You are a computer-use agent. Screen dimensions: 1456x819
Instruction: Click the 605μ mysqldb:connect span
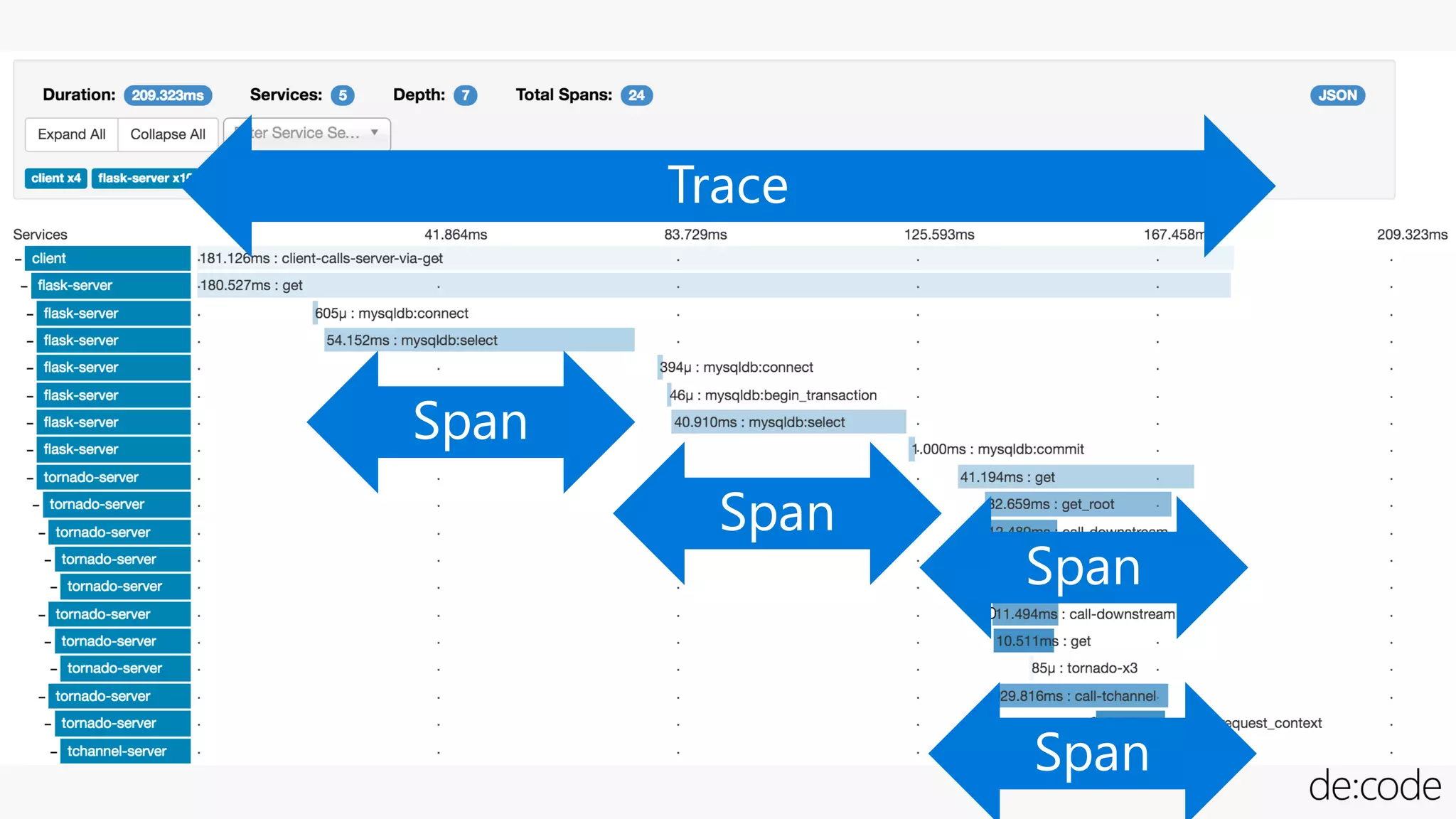[391, 314]
